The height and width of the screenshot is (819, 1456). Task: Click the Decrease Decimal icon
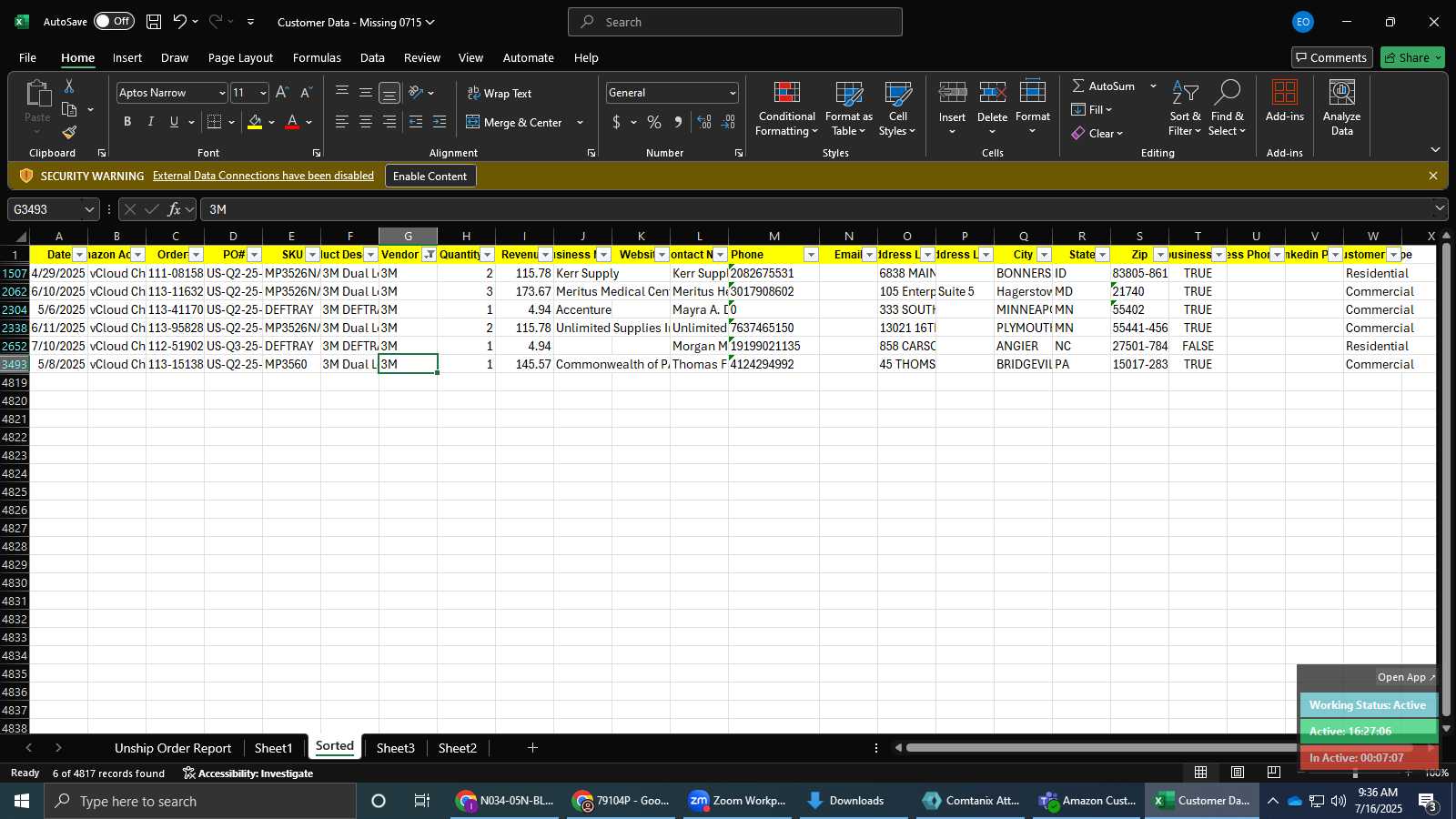pyautogui.click(x=728, y=122)
